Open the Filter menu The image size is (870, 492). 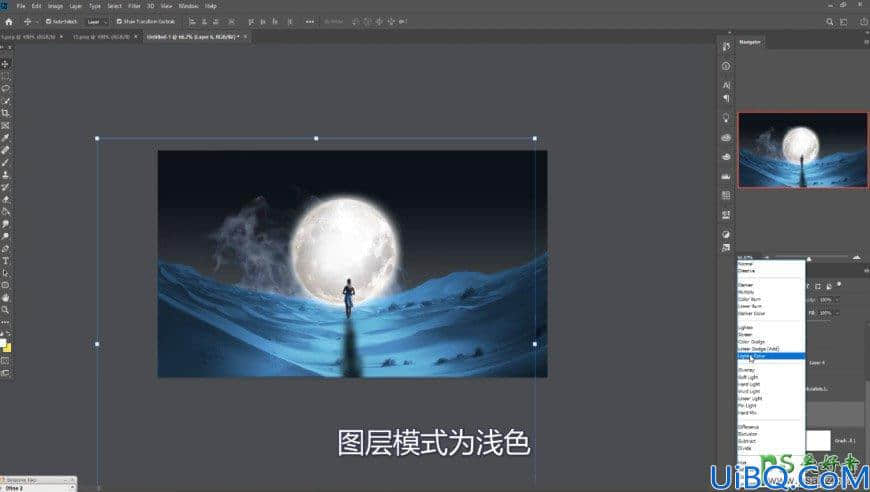click(x=134, y=6)
